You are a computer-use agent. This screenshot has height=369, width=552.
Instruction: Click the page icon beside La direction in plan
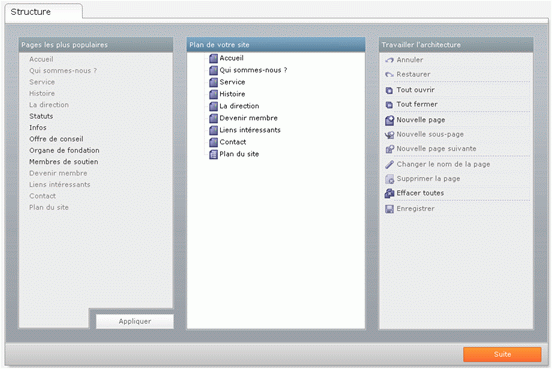pyautogui.click(x=213, y=106)
